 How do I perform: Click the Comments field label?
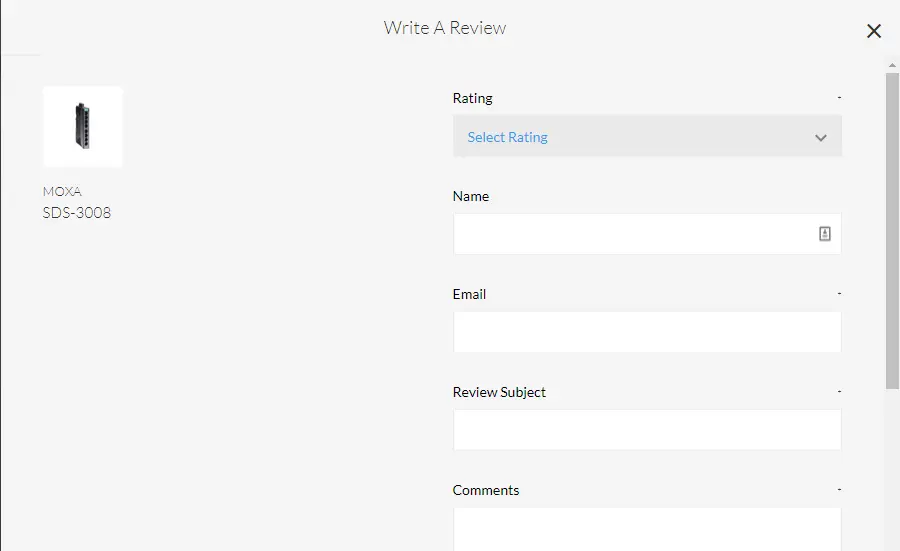486,490
